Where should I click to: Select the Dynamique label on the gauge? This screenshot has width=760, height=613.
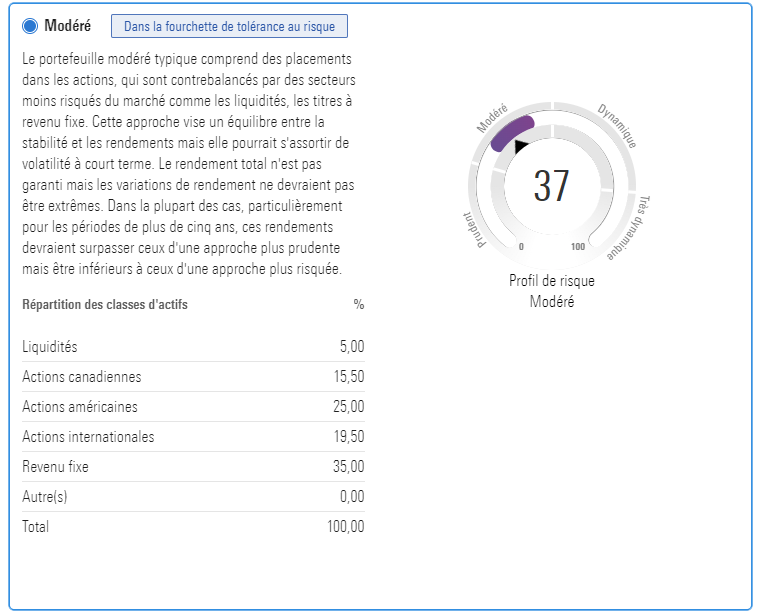617,125
